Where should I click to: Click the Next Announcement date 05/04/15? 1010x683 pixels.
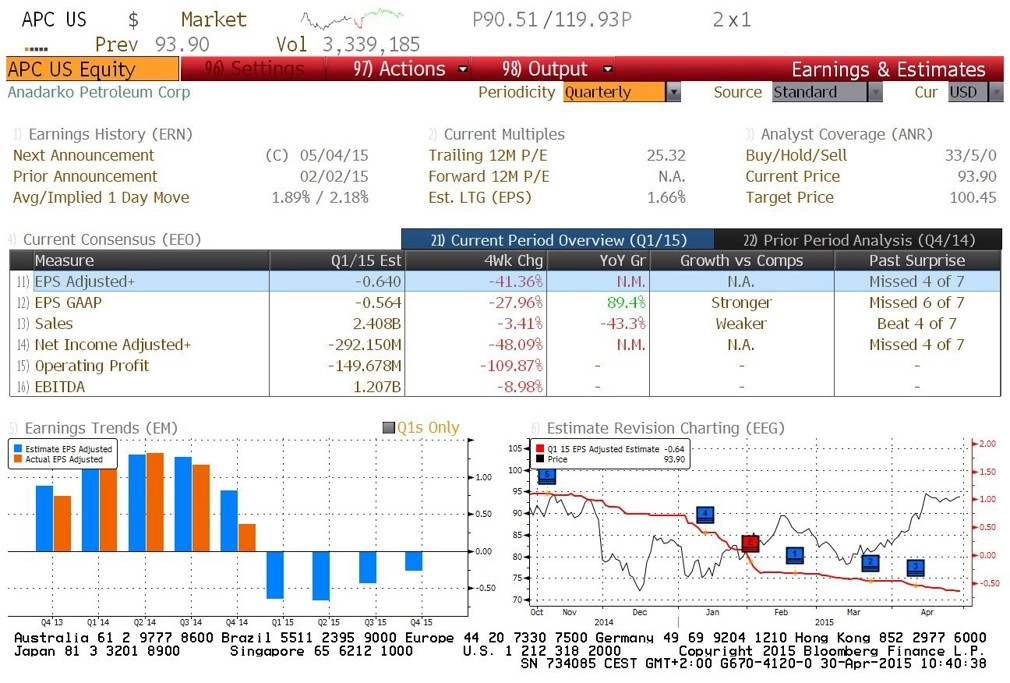click(x=334, y=155)
